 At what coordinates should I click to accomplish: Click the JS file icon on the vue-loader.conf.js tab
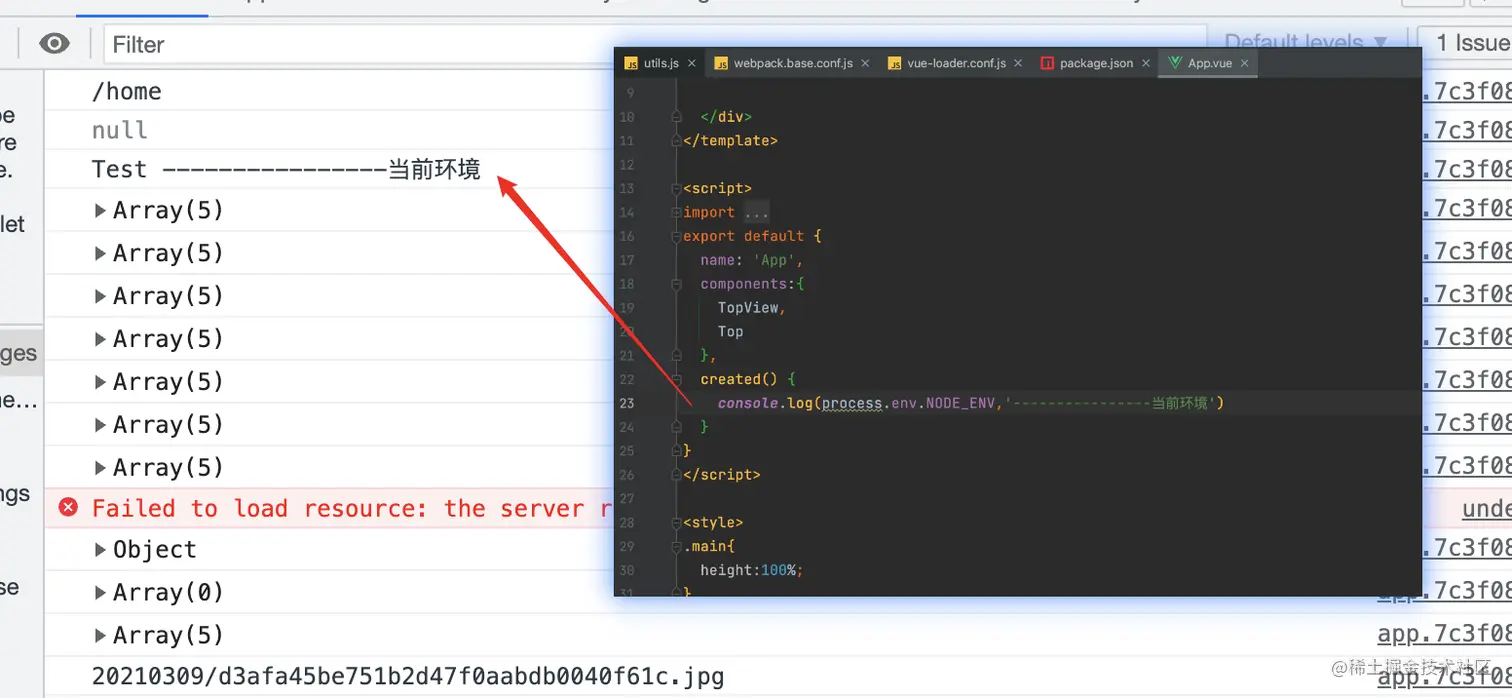(895, 63)
